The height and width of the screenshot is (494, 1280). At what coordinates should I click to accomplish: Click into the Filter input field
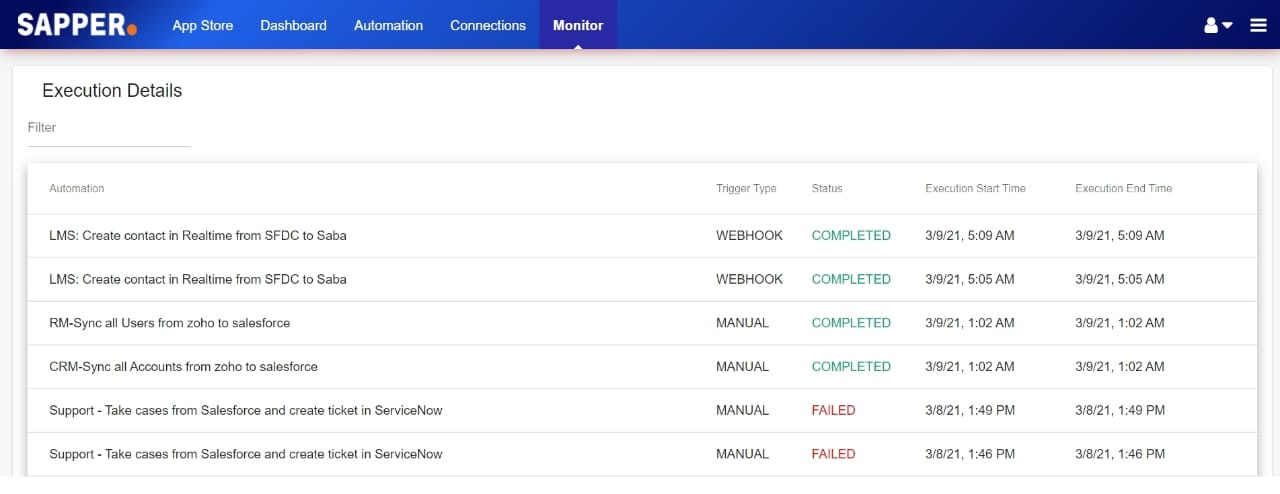point(109,128)
